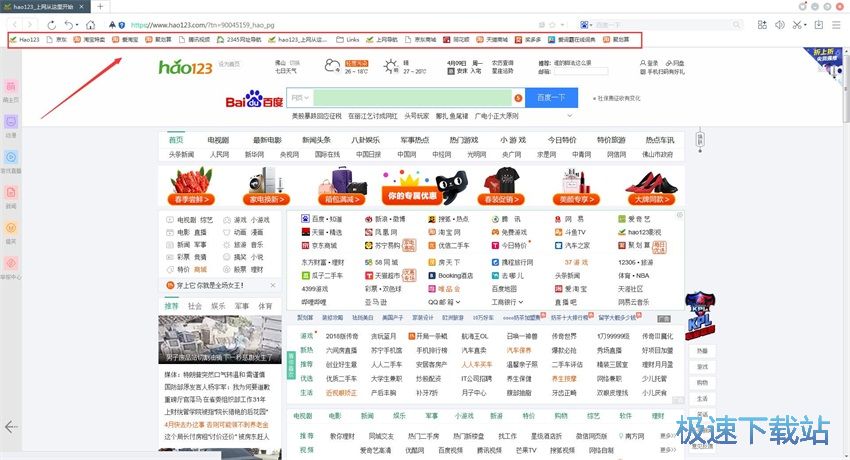
Task: Click the orange camera icon in Baidu search
Action: pos(518,98)
